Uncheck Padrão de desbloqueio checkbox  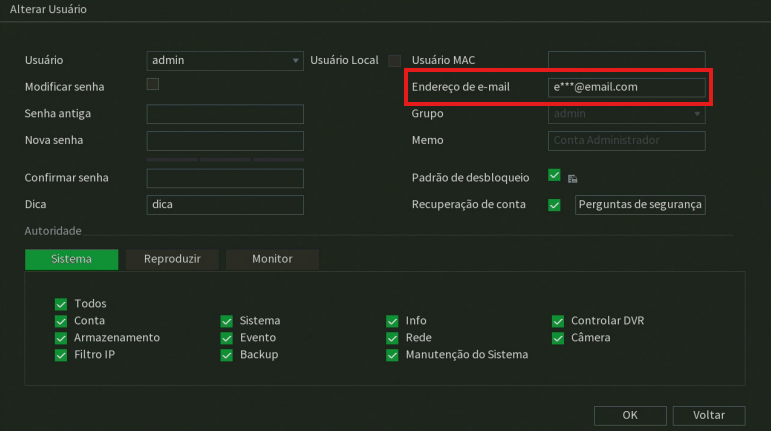click(x=554, y=175)
